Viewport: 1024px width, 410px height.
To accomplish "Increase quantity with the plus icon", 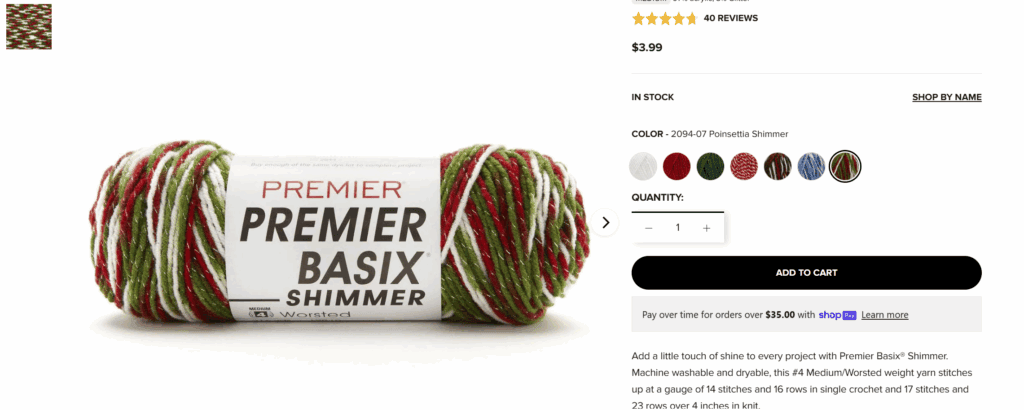I will pos(706,228).
